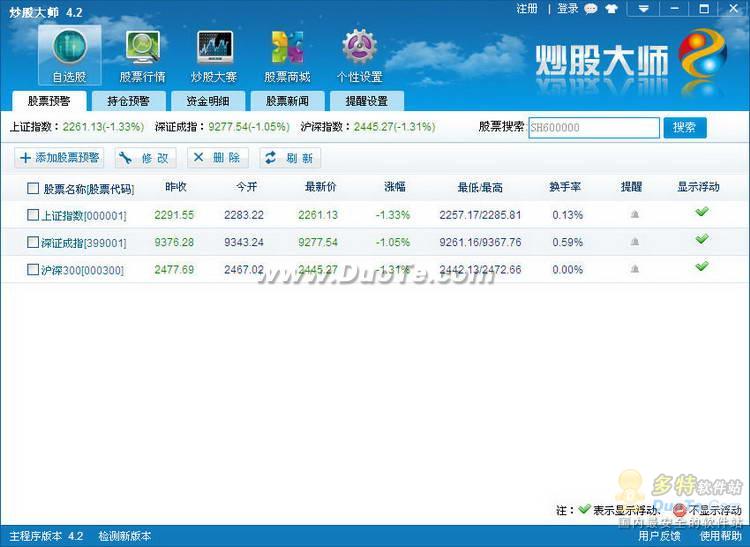This screenshot has height=547, width=750.
Task: Open 用户反馈 in the status bar
Action: 659,536
